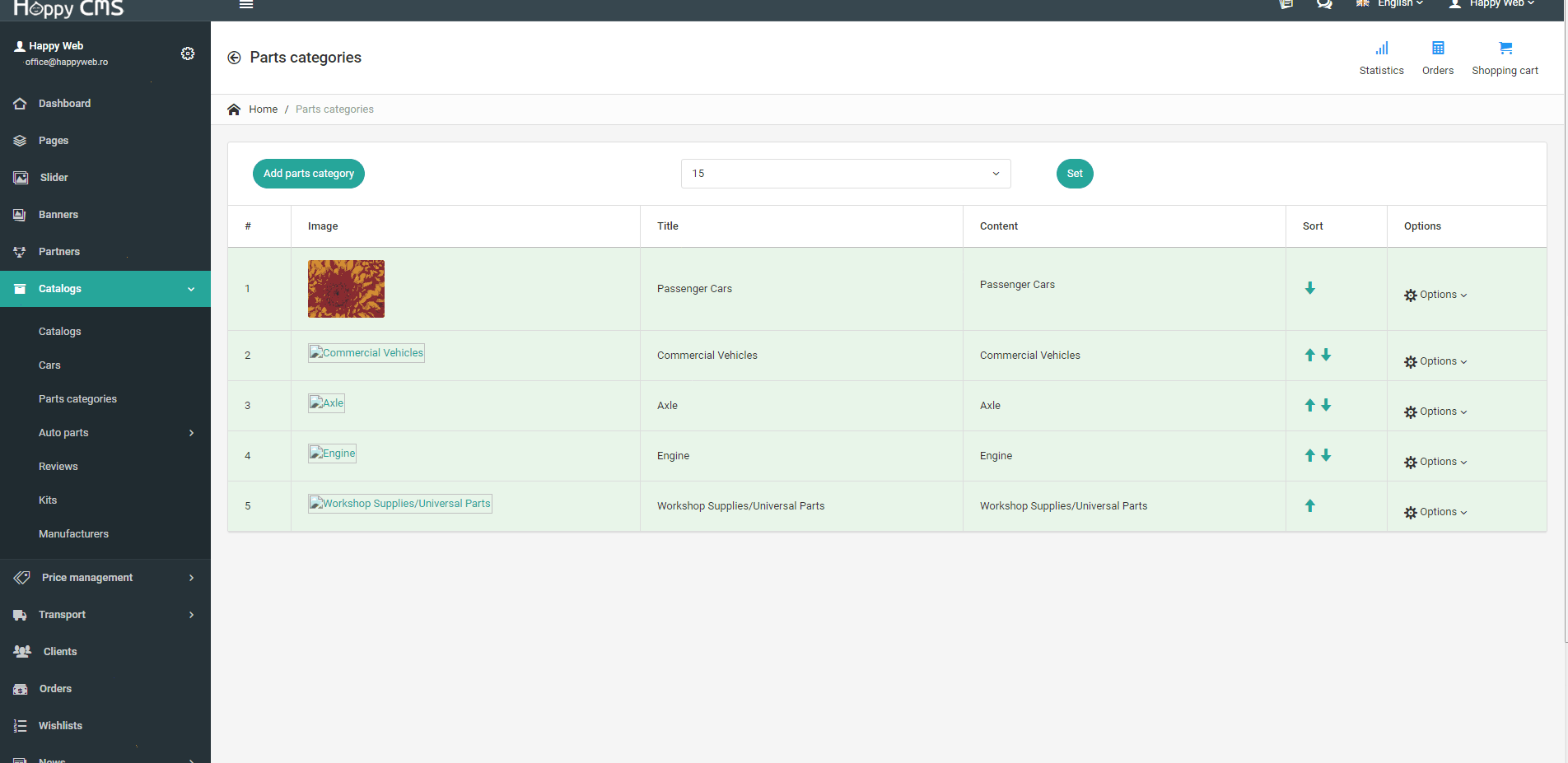Expand the Auto parts submenu
The image size is (1568, 763).
tap(105, 433)
